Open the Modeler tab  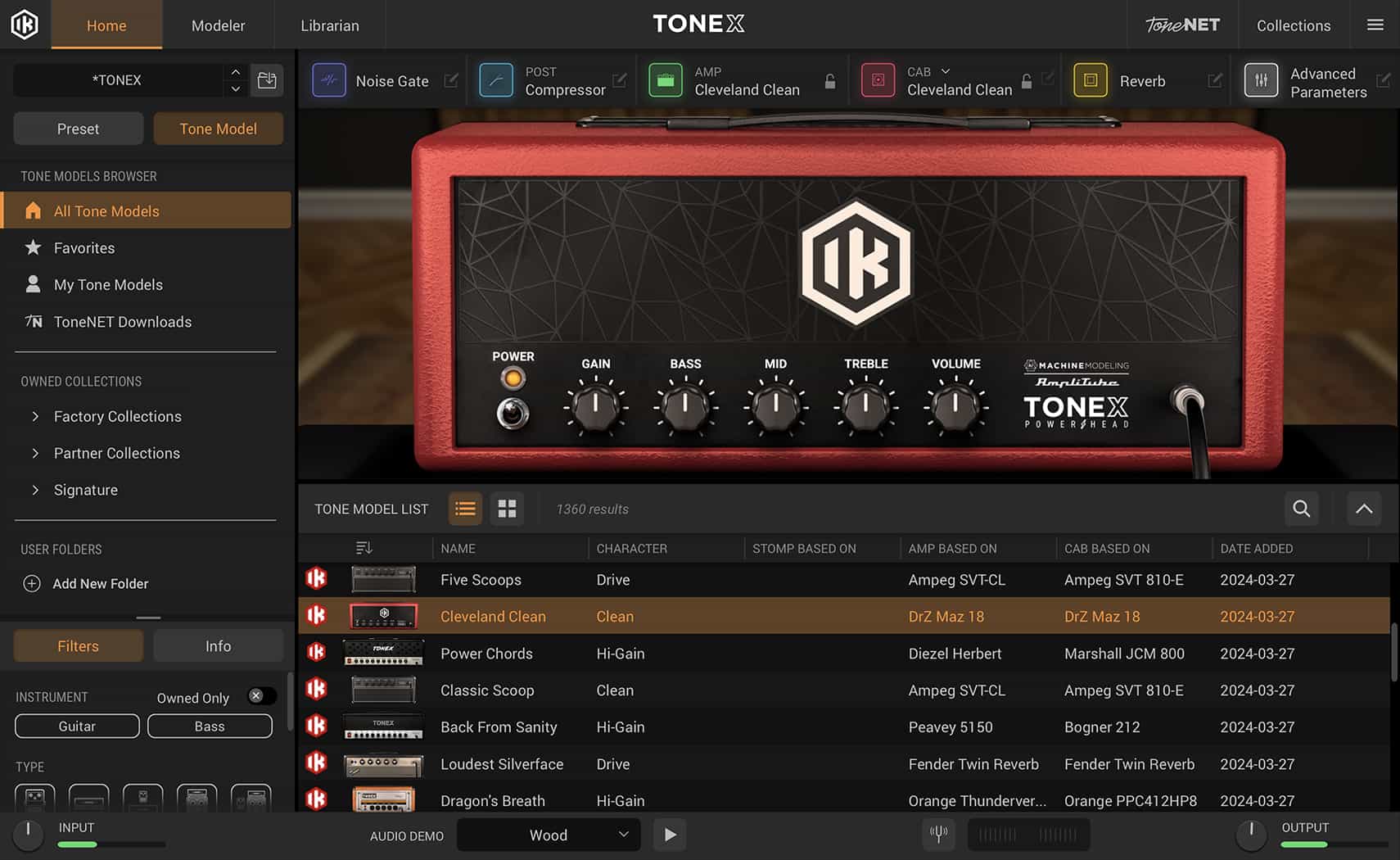coord(218,25)
